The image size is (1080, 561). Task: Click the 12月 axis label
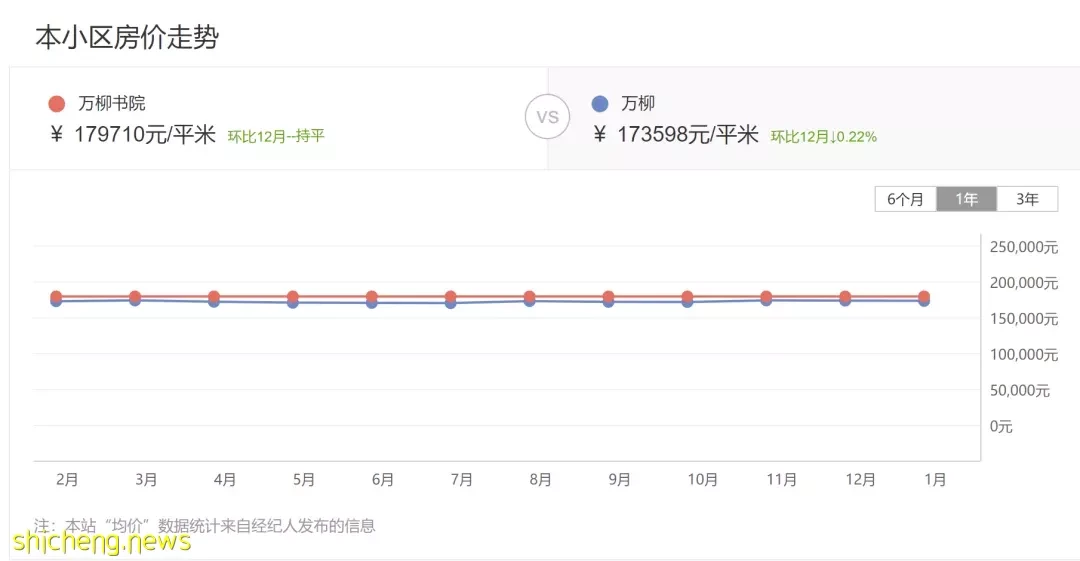tap(860, 480)
